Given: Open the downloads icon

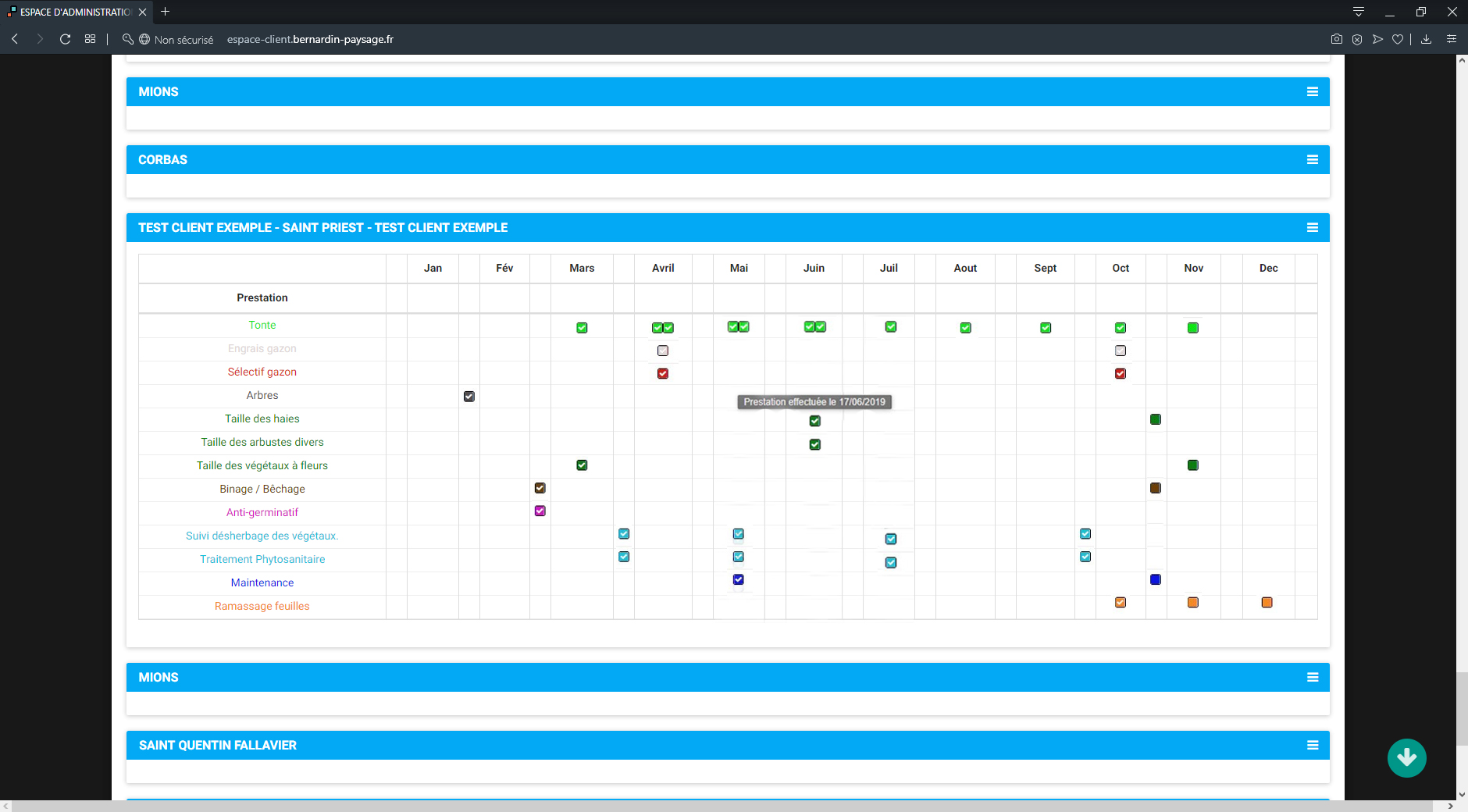Looking at the screenshot, I should tap(1426, 39).
